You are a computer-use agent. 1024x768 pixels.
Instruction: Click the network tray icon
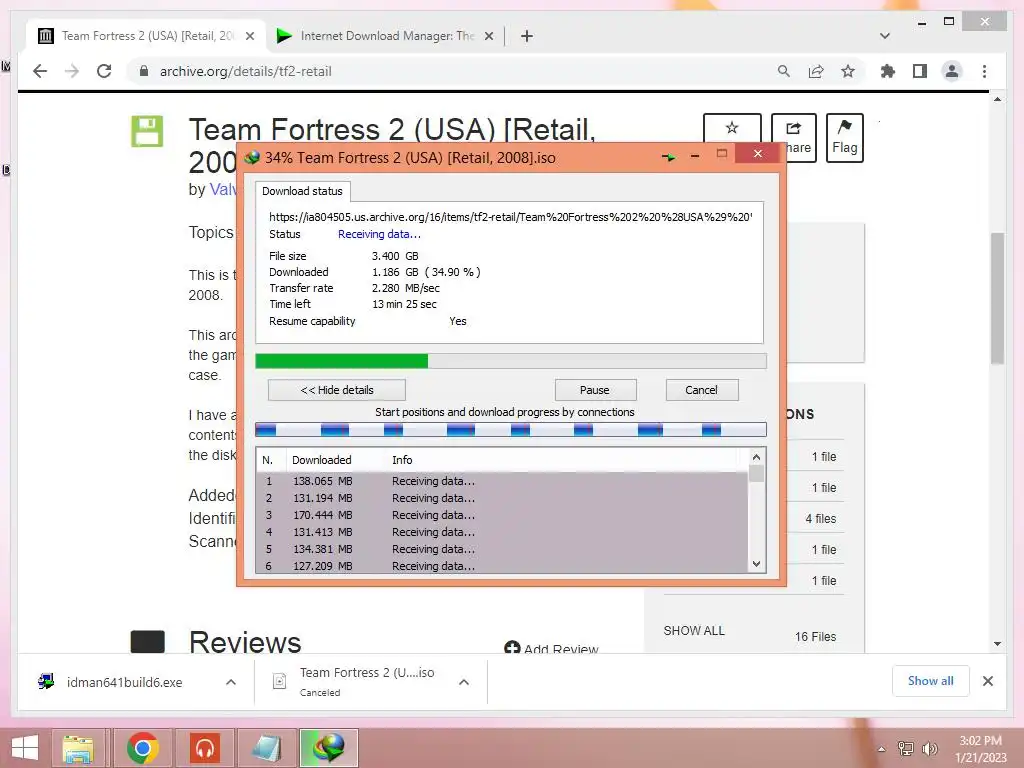[x=906, y=749]
